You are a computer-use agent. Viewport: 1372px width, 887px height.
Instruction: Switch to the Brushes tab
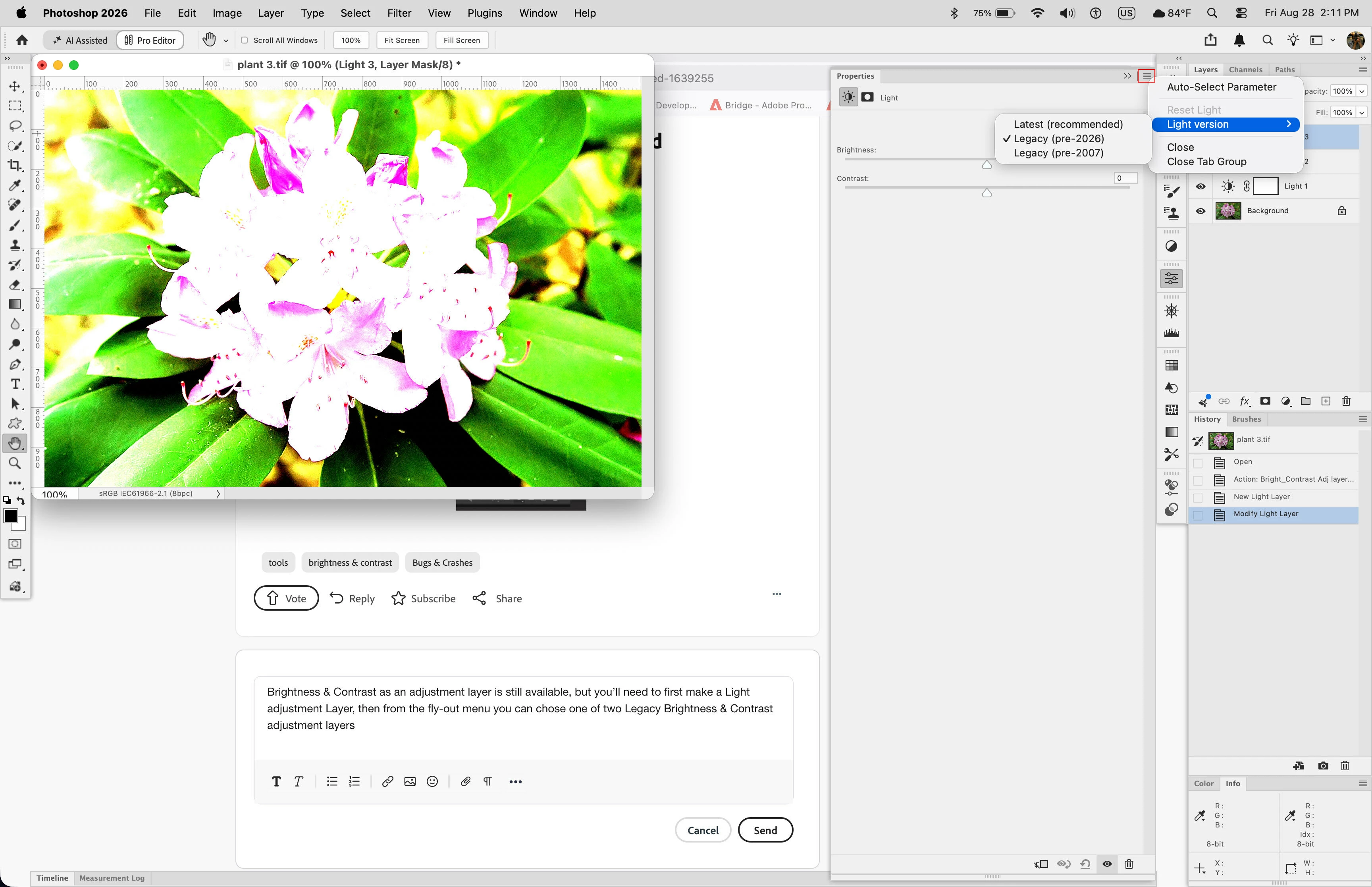click(1247, 419)
